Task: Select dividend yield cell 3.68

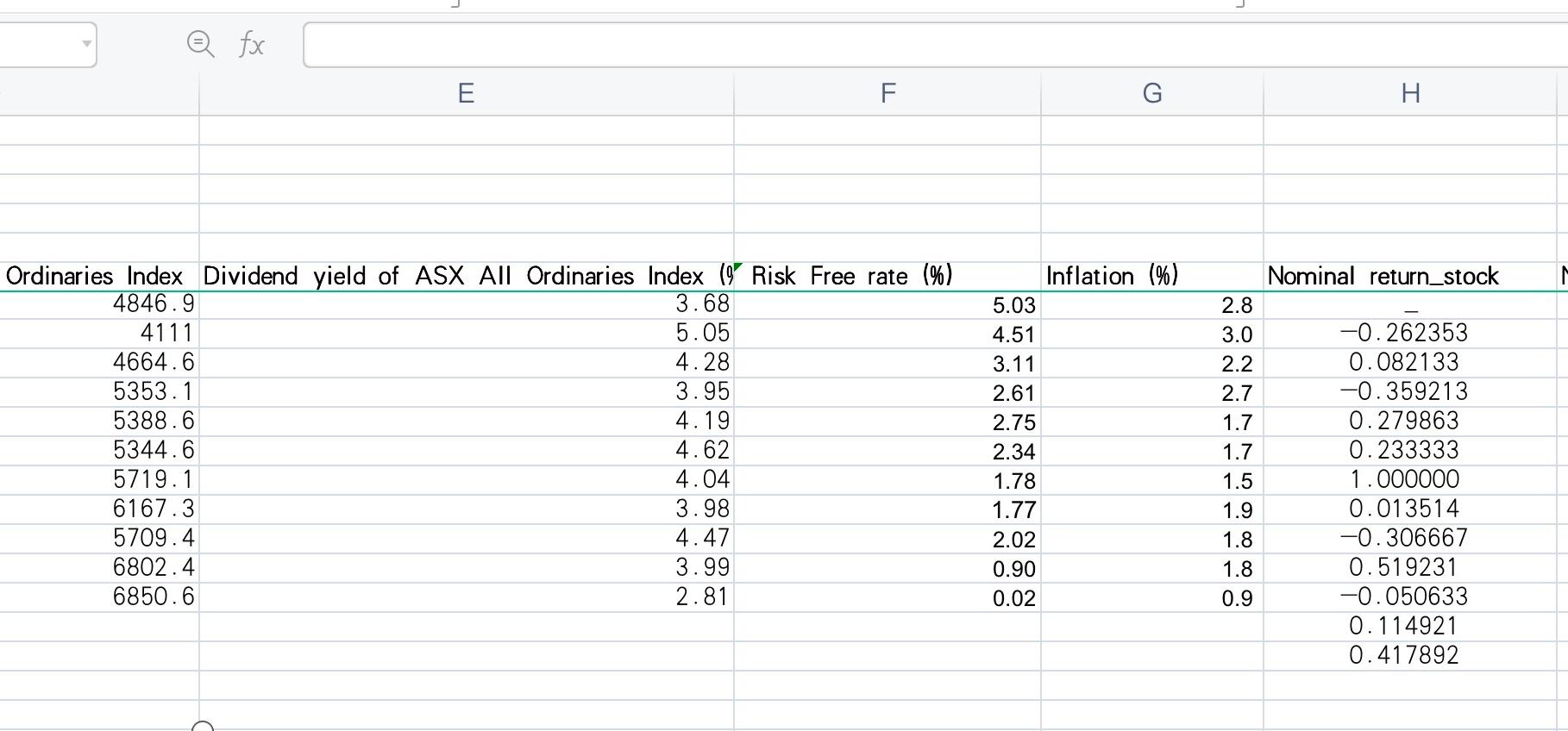Action: [467, 304]
